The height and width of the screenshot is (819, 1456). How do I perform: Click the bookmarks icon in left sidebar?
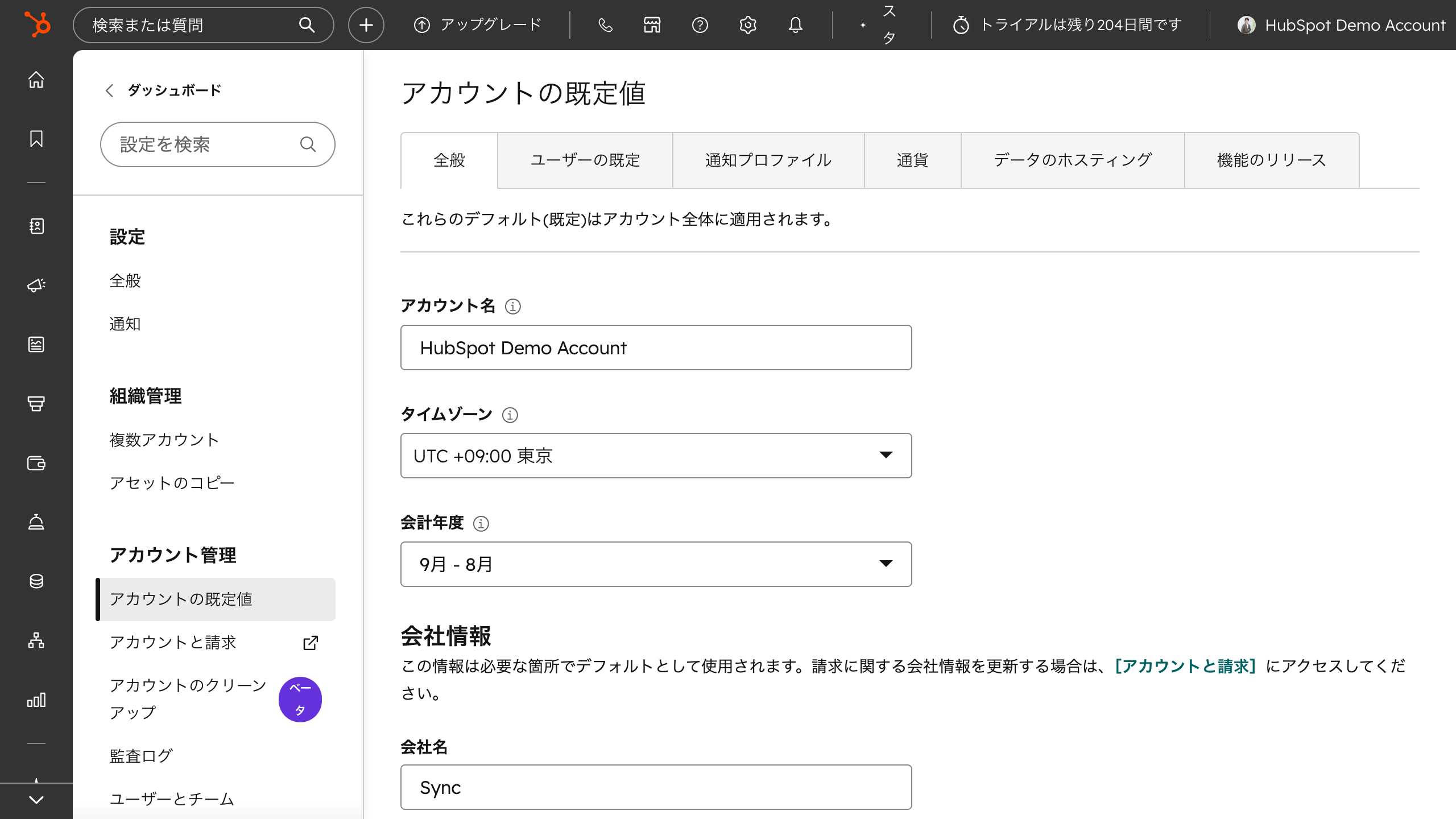click(36, 139)
